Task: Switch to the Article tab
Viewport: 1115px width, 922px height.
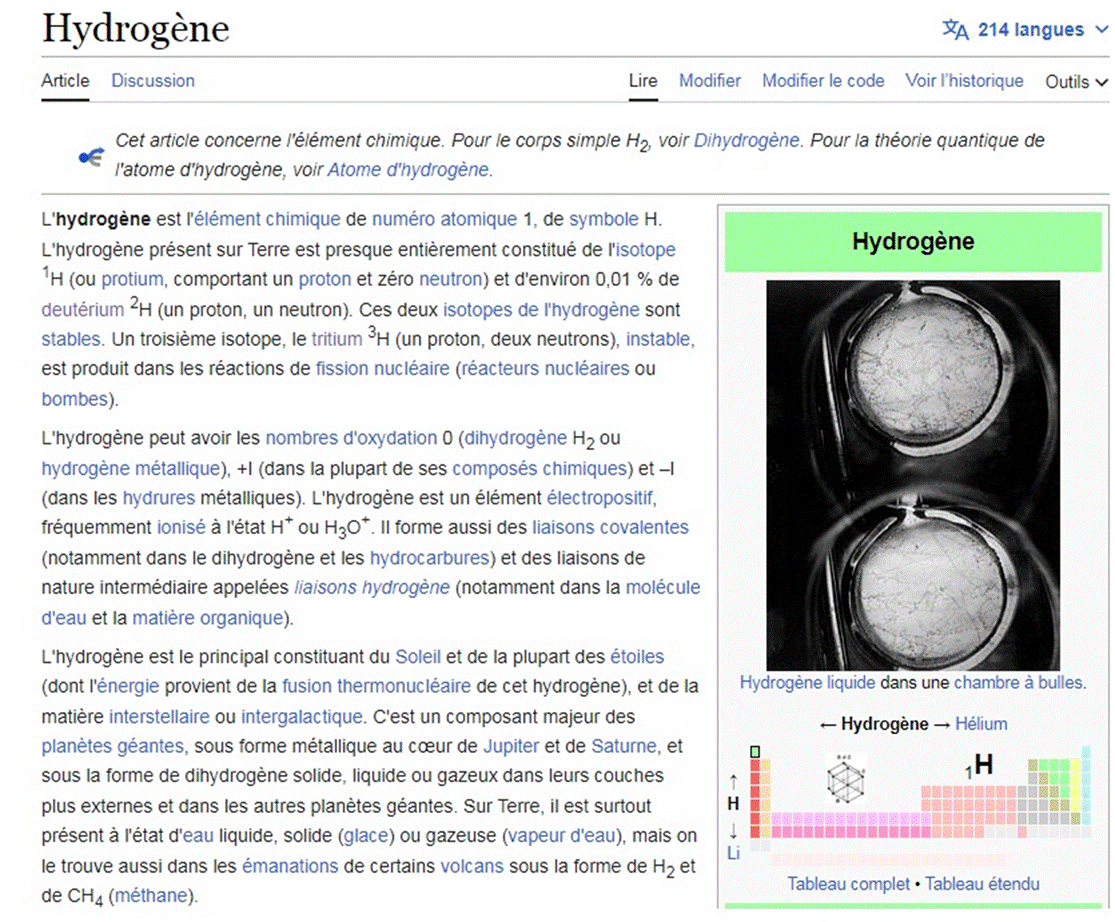Action: pos(65,80)
